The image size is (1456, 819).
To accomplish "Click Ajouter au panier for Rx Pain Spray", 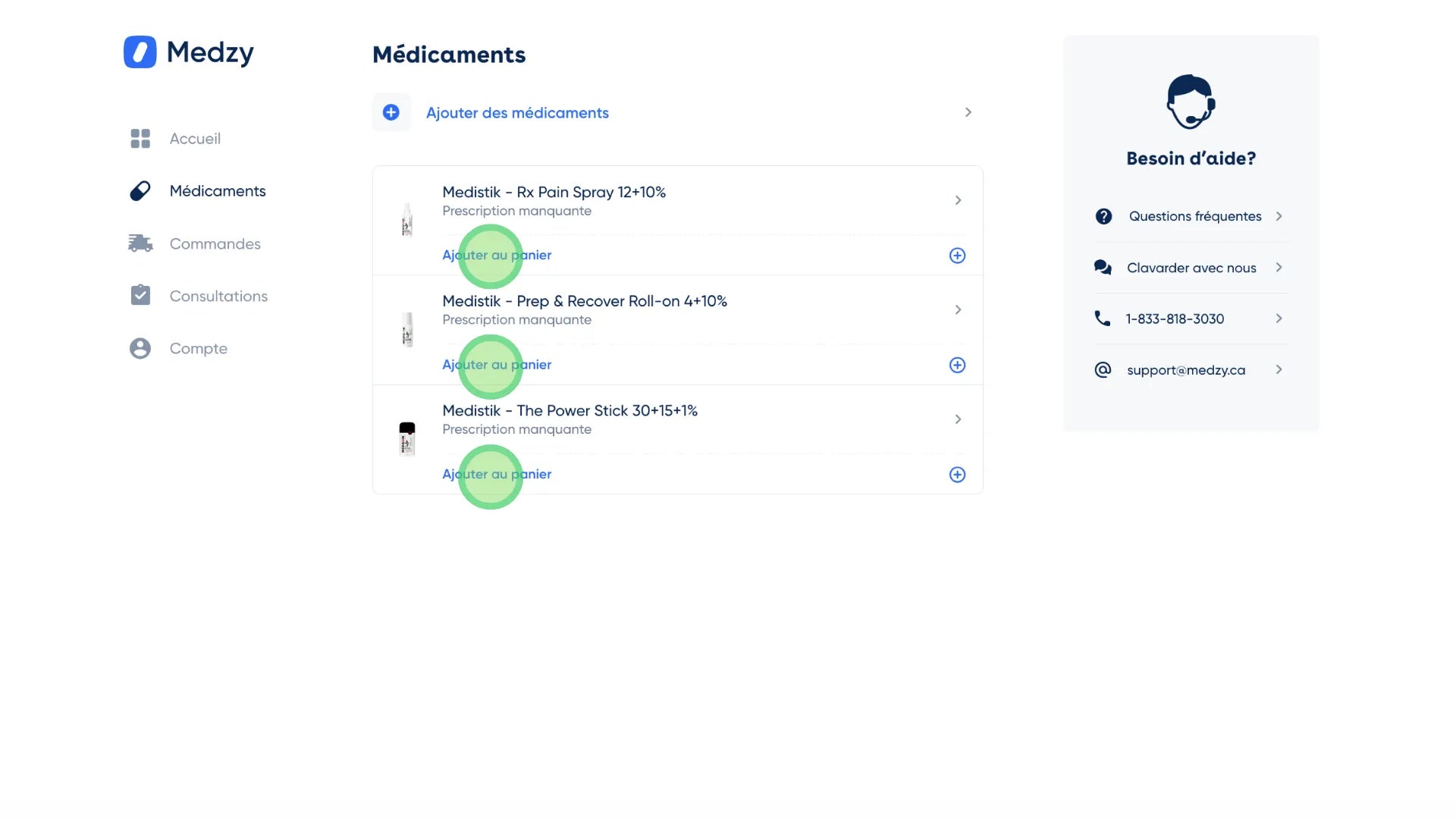I will click(497, 256).
